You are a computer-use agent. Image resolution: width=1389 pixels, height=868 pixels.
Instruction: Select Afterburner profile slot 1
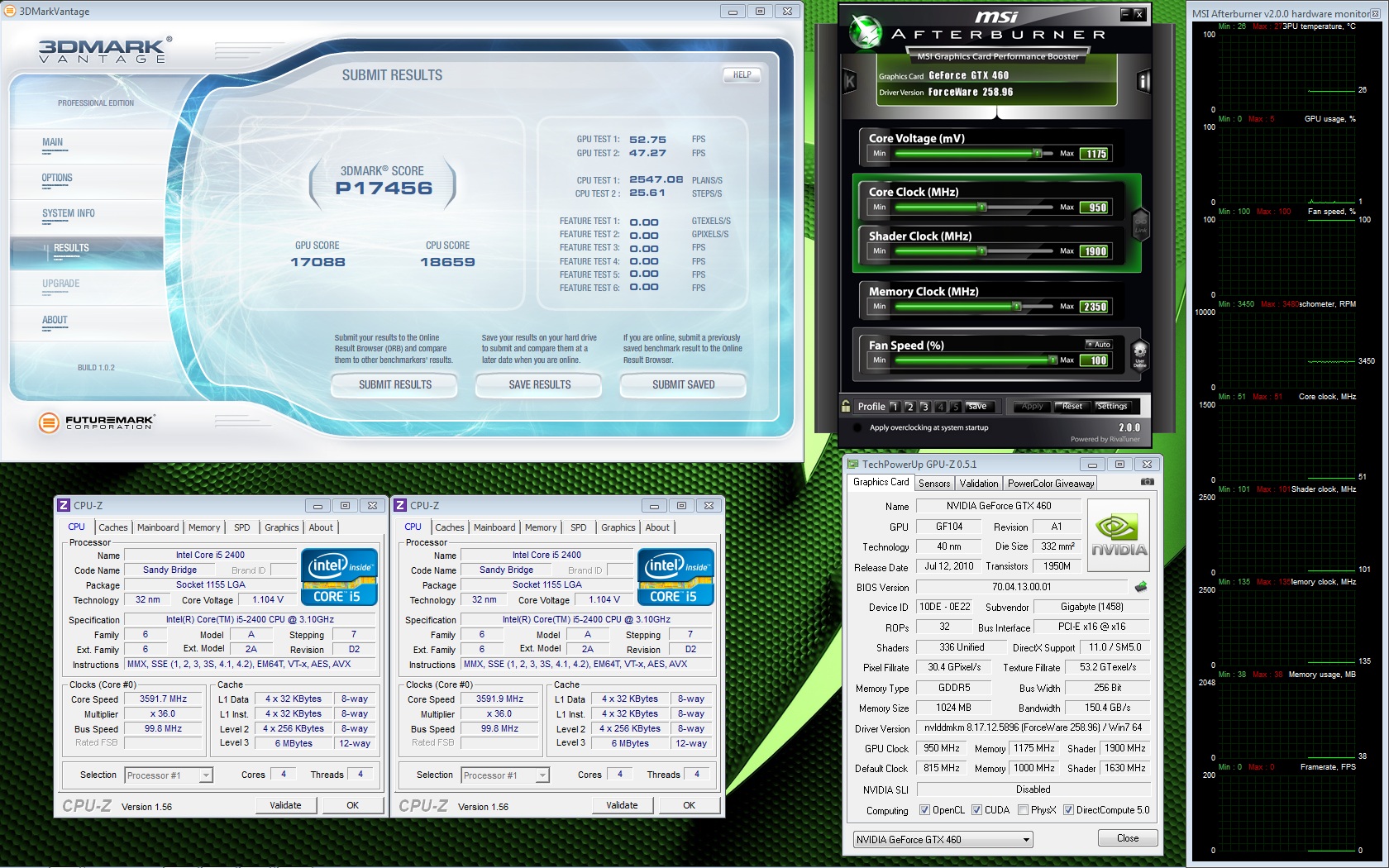click(x=895, y=407)
